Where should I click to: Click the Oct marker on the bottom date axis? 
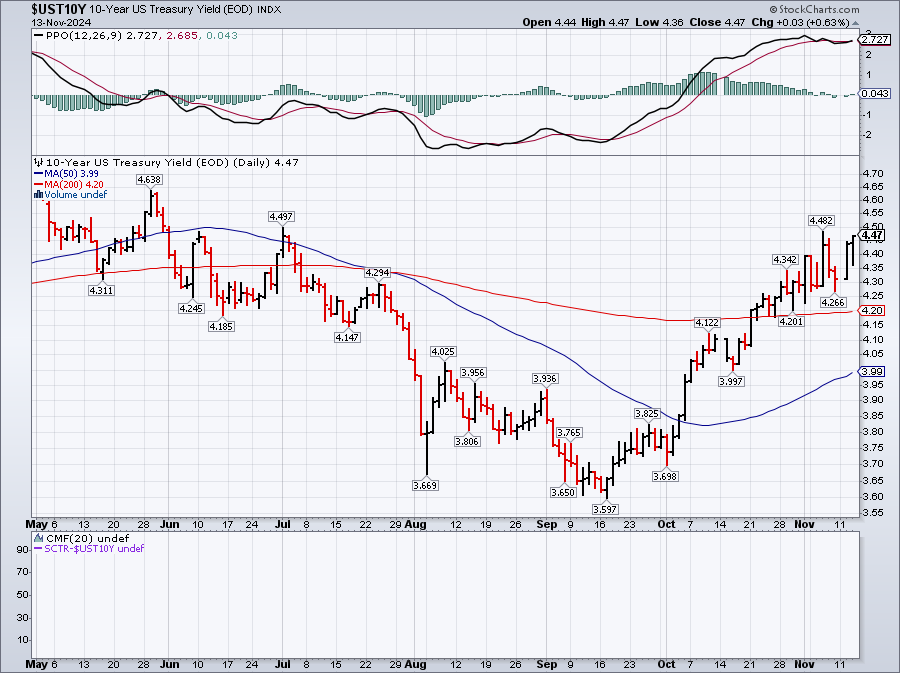667,664
